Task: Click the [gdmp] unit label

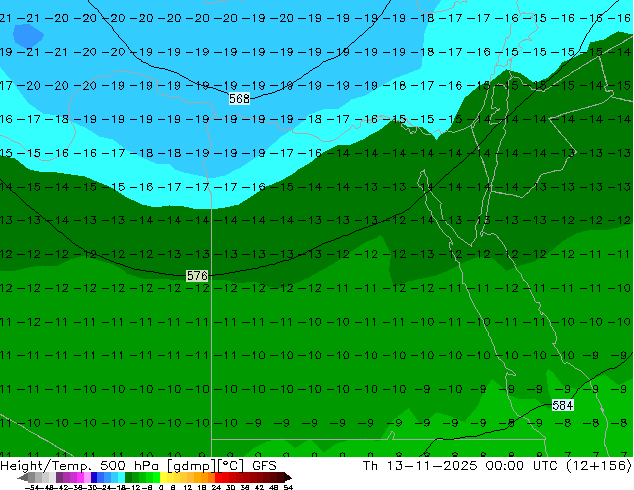Action: coord(192,466)
